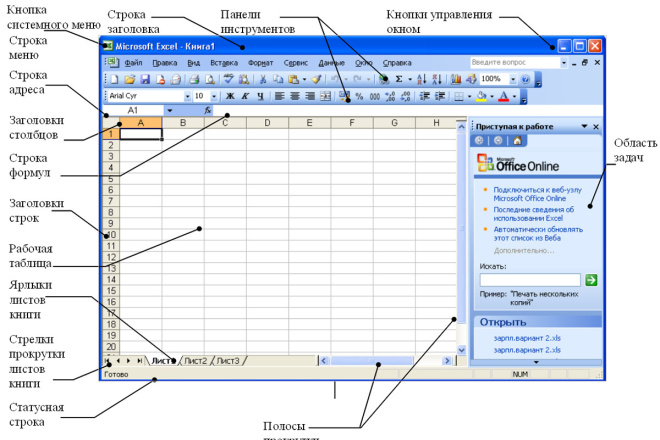The height and width of the screenshot is (440, 660).
Task: Click Подключиться к веб-узлу Microsoft Office Online link
Action: (538, 194)
